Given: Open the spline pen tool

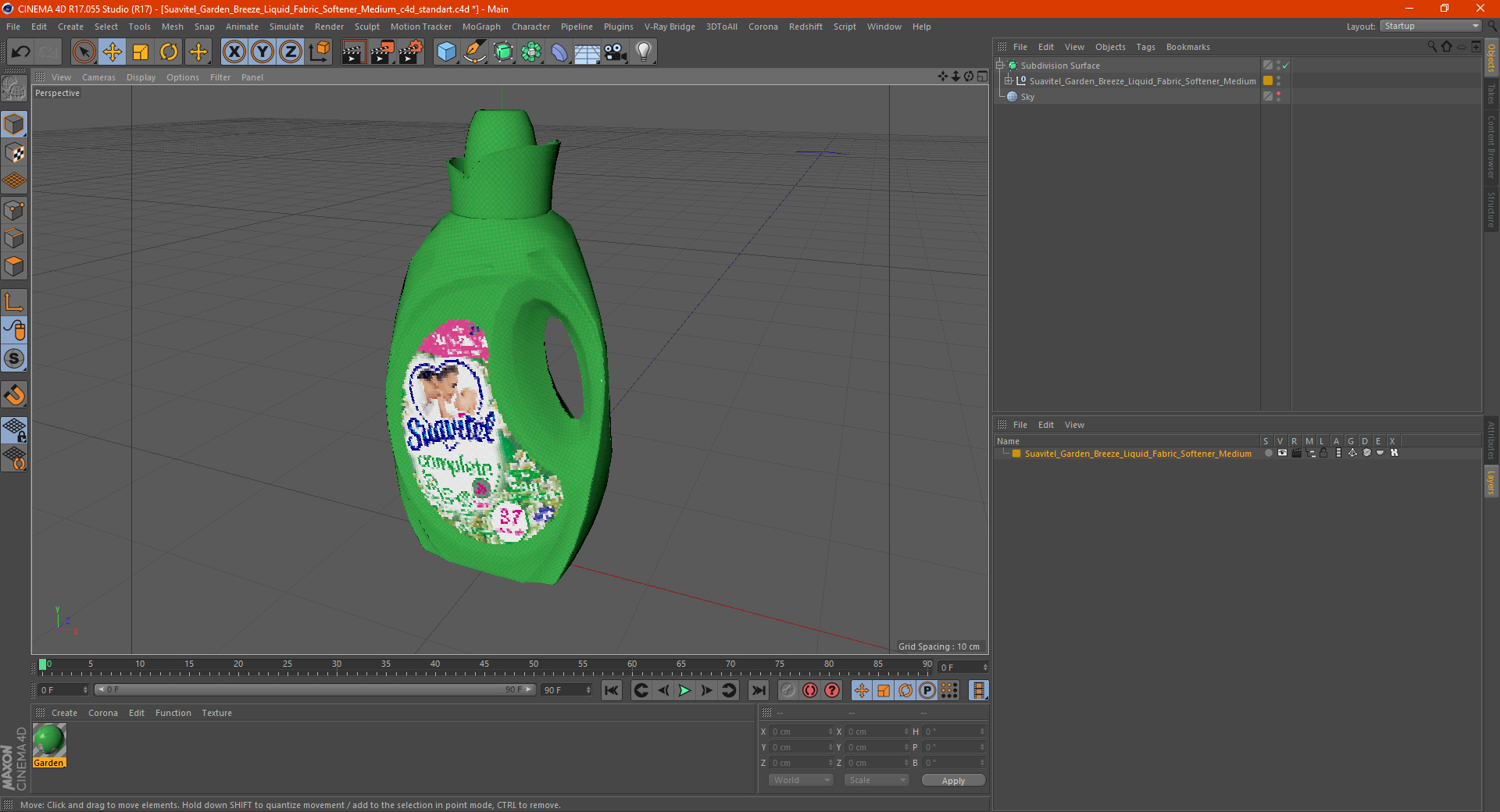Looking at the screenshot, I should point(474,52).
